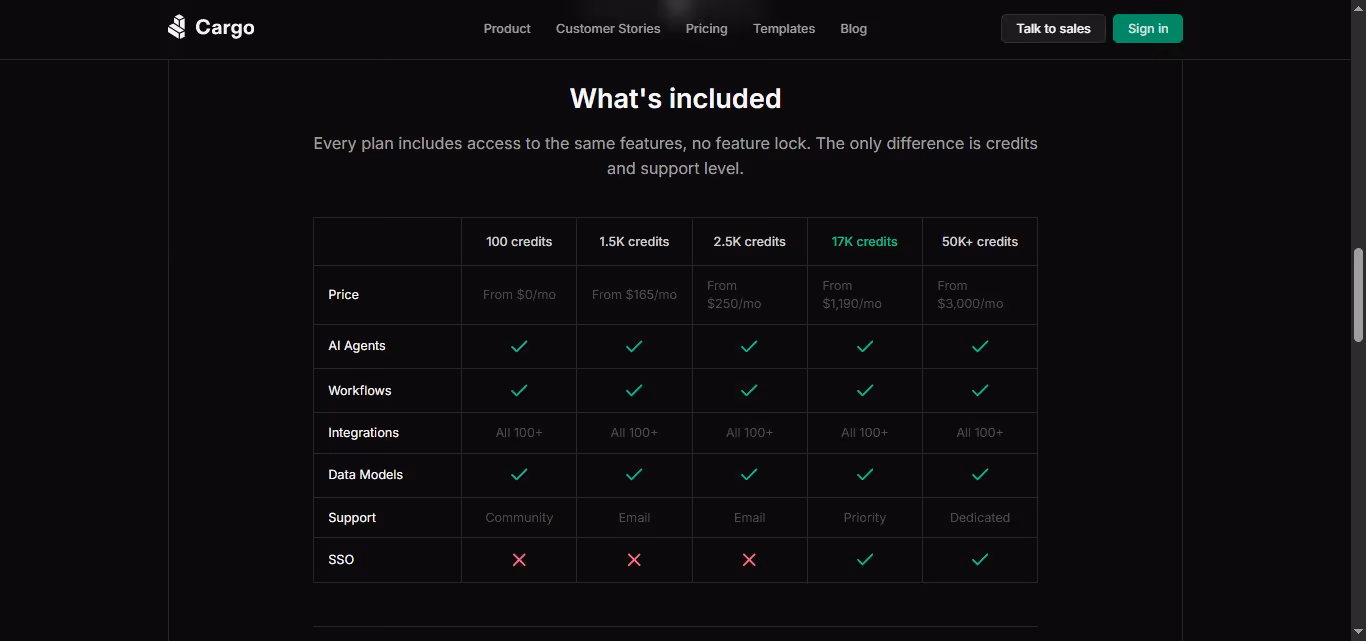Click the Data Models row label
Viewport: 1366px width, 641px height.
pyautogui.click(x=365, y=475)
